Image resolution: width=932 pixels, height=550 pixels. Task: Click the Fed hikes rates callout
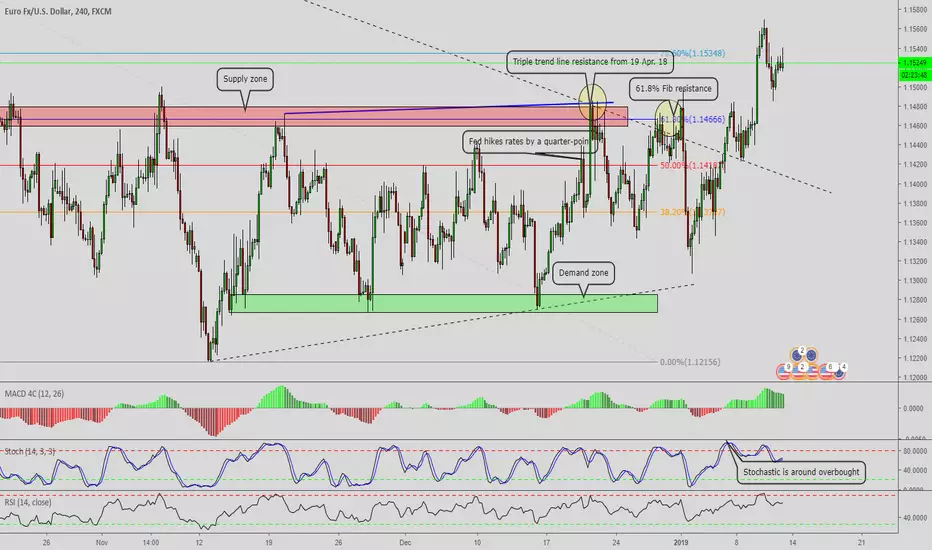point(530,142)
